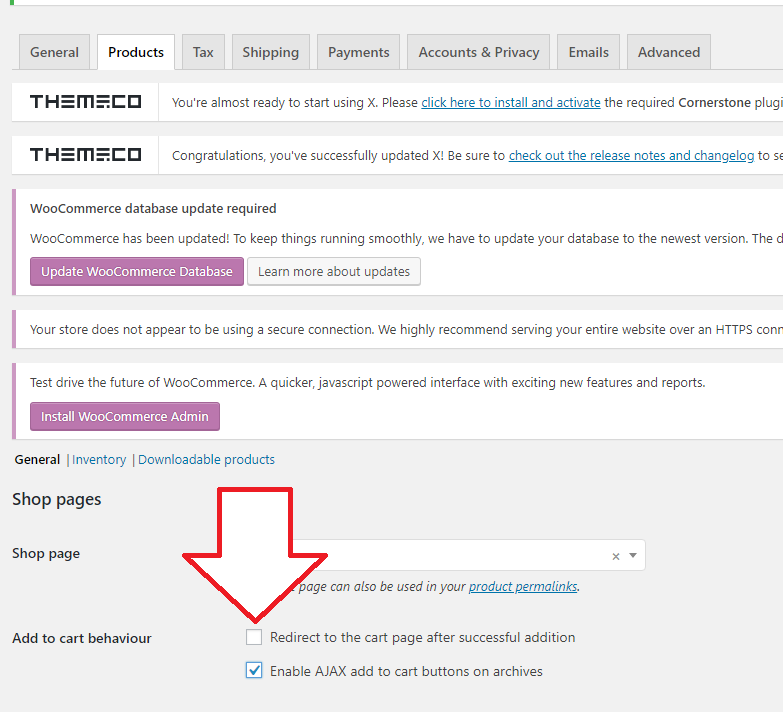Open the Inventory sub-section link
This screenshot has width=783, height=712.
point(99,459)
